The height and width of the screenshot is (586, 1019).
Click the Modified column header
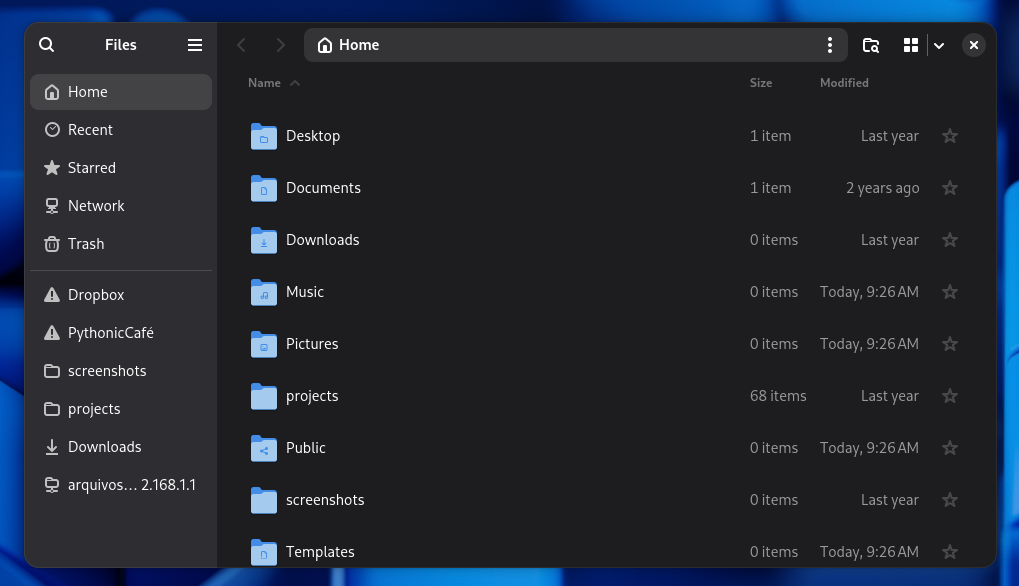[844, 83]
